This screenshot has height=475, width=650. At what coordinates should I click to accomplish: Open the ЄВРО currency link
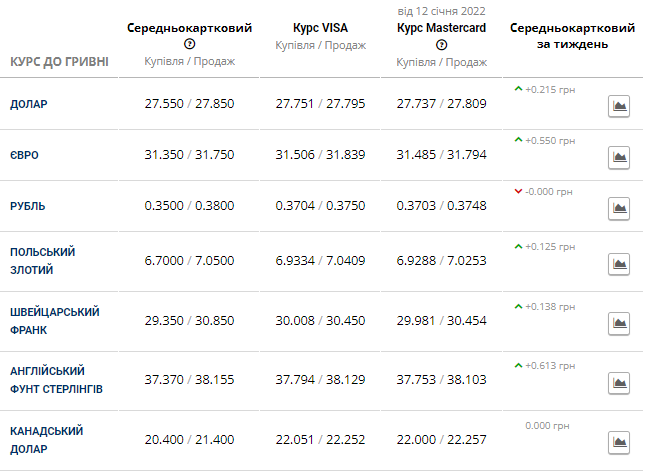[24, 155]
